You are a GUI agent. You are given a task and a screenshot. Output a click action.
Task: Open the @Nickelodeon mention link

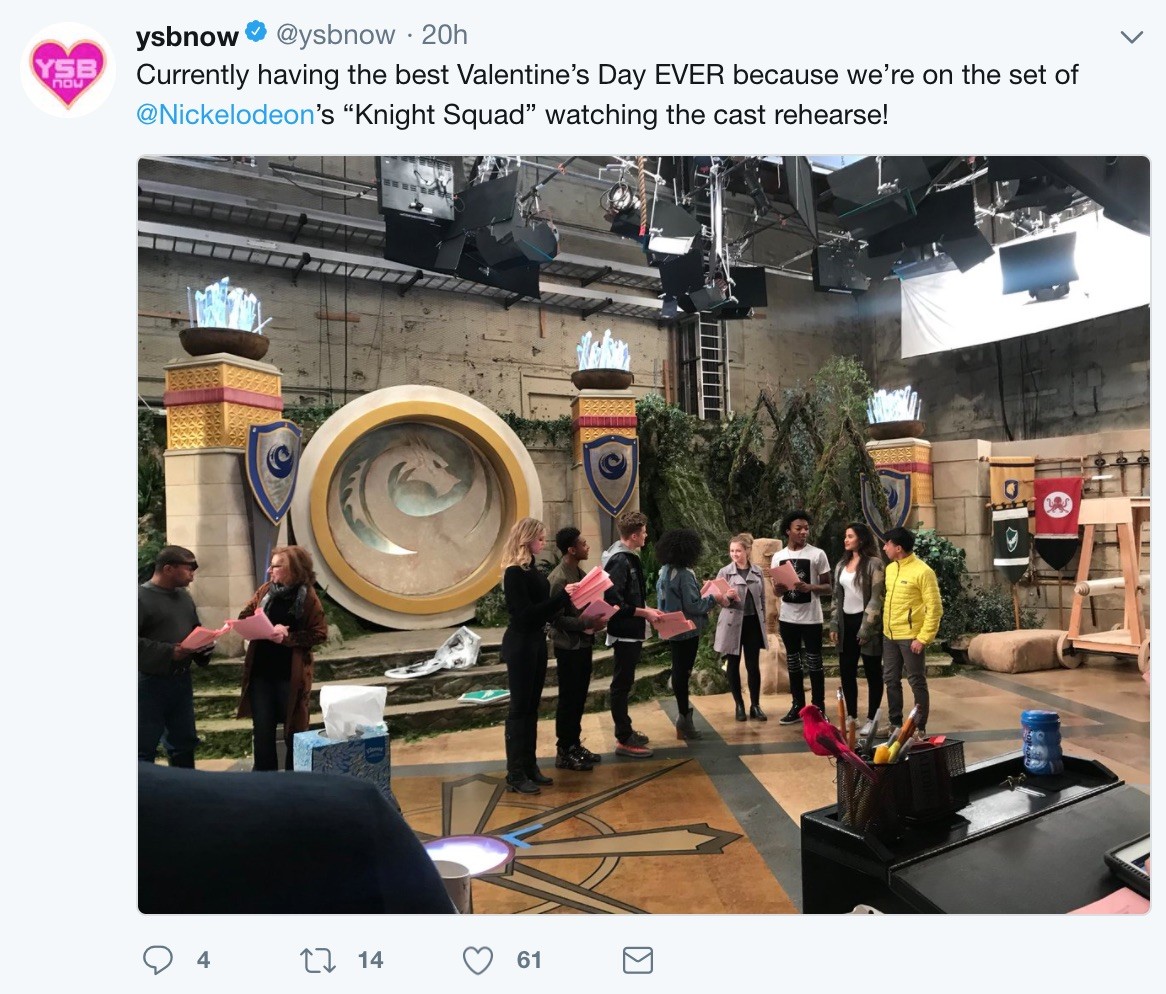(x=225, y=114)
